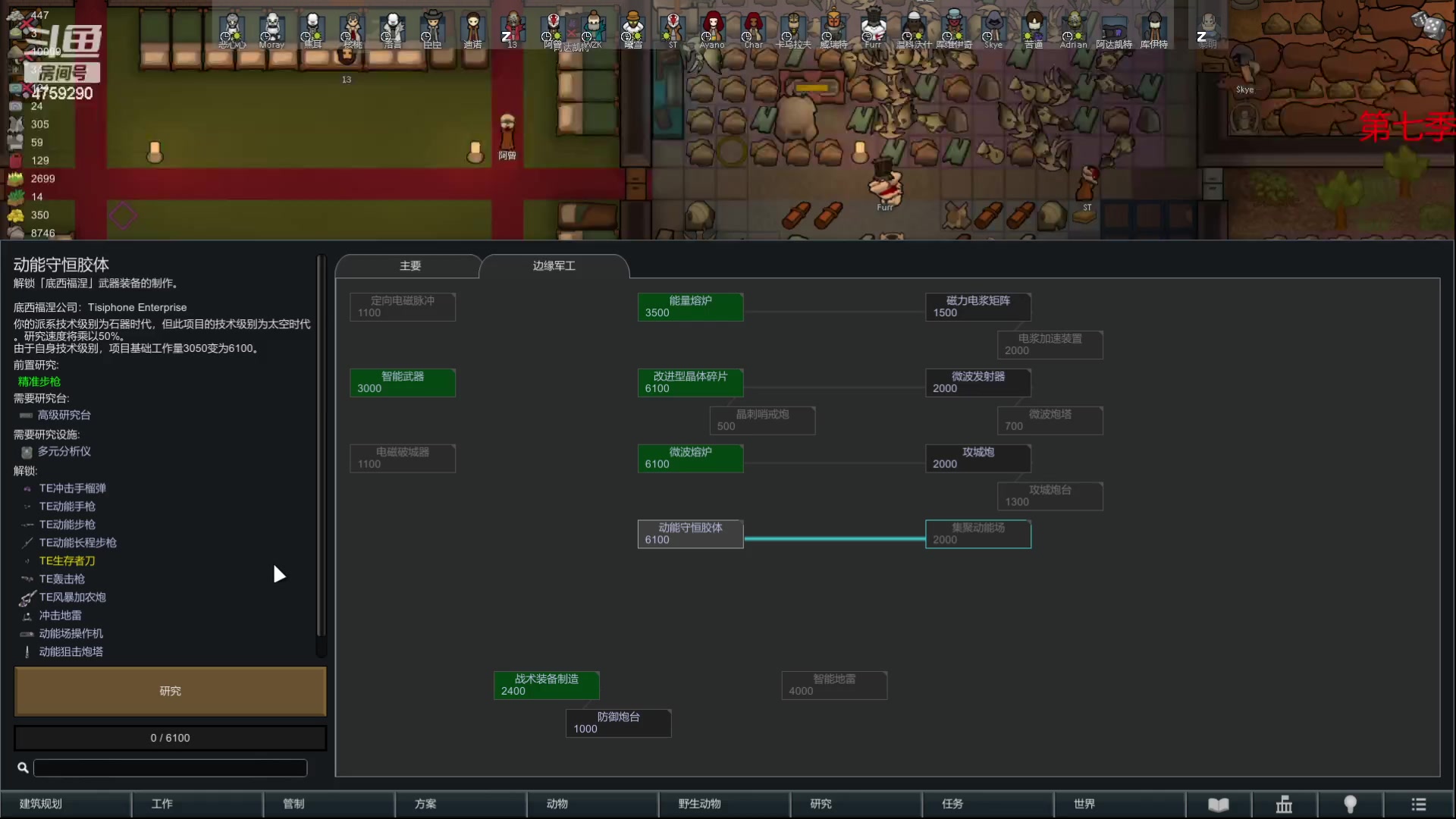
Task: Select colonist Adrian portrait
Action: [1074, 29]
